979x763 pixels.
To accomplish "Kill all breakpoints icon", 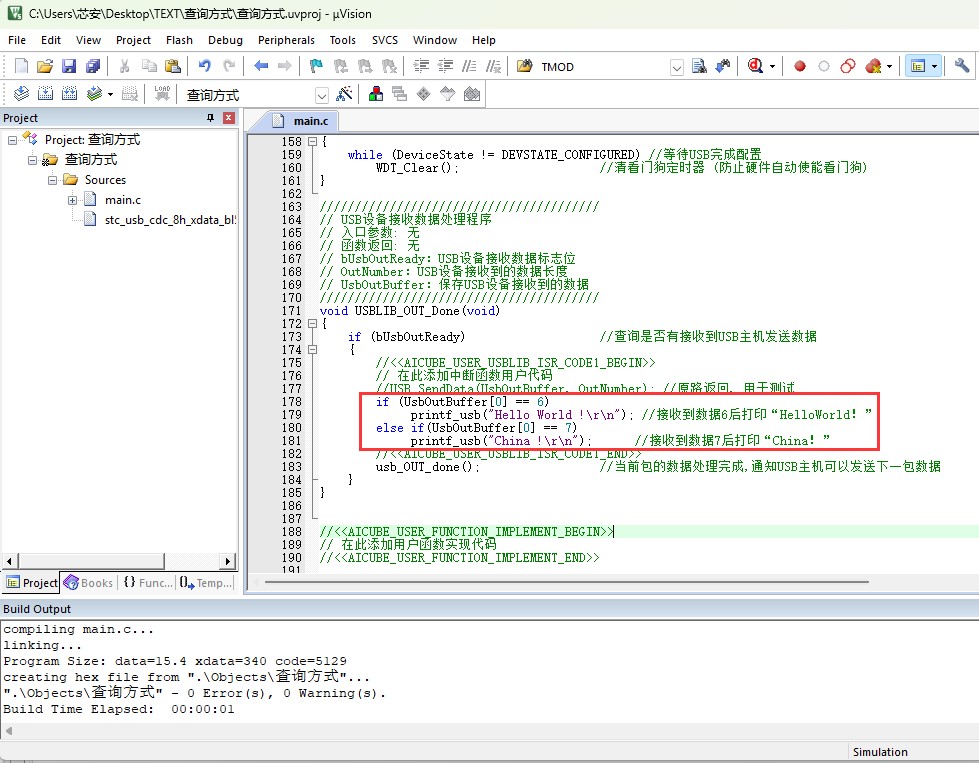I will tap(873, 66).
